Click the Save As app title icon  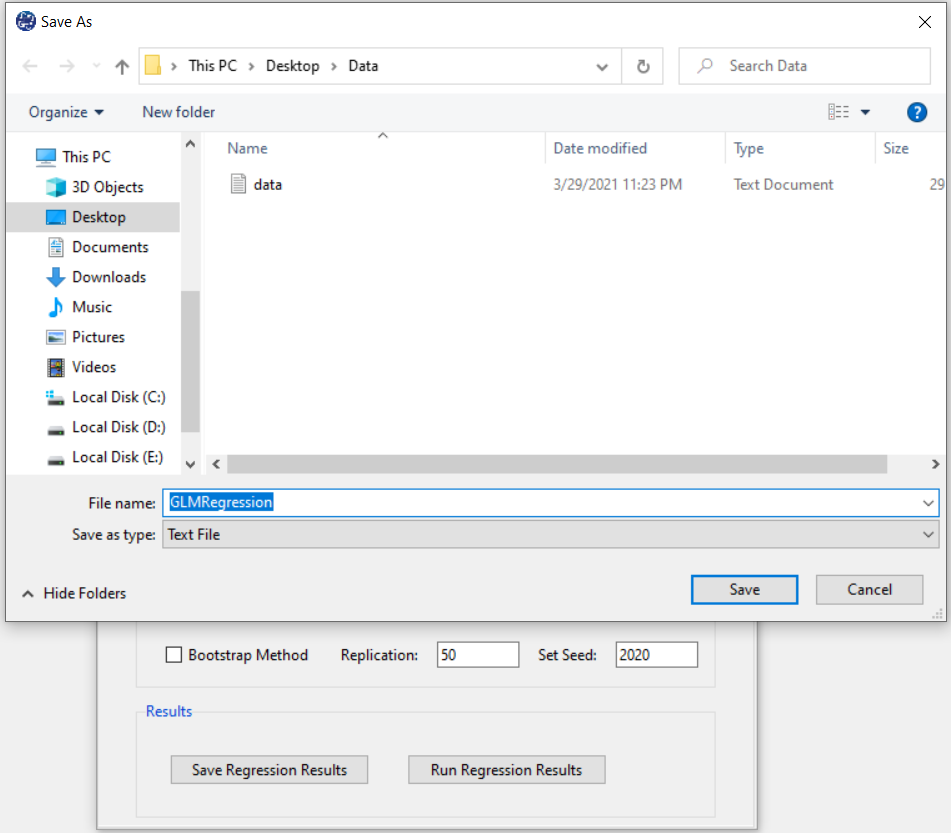pyautogui.click(x=25, y=22)
